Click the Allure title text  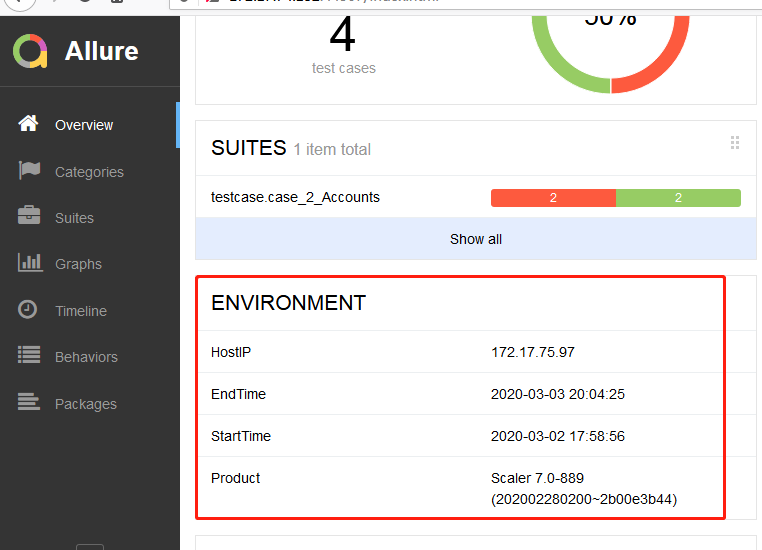click(x=101, y=51)
